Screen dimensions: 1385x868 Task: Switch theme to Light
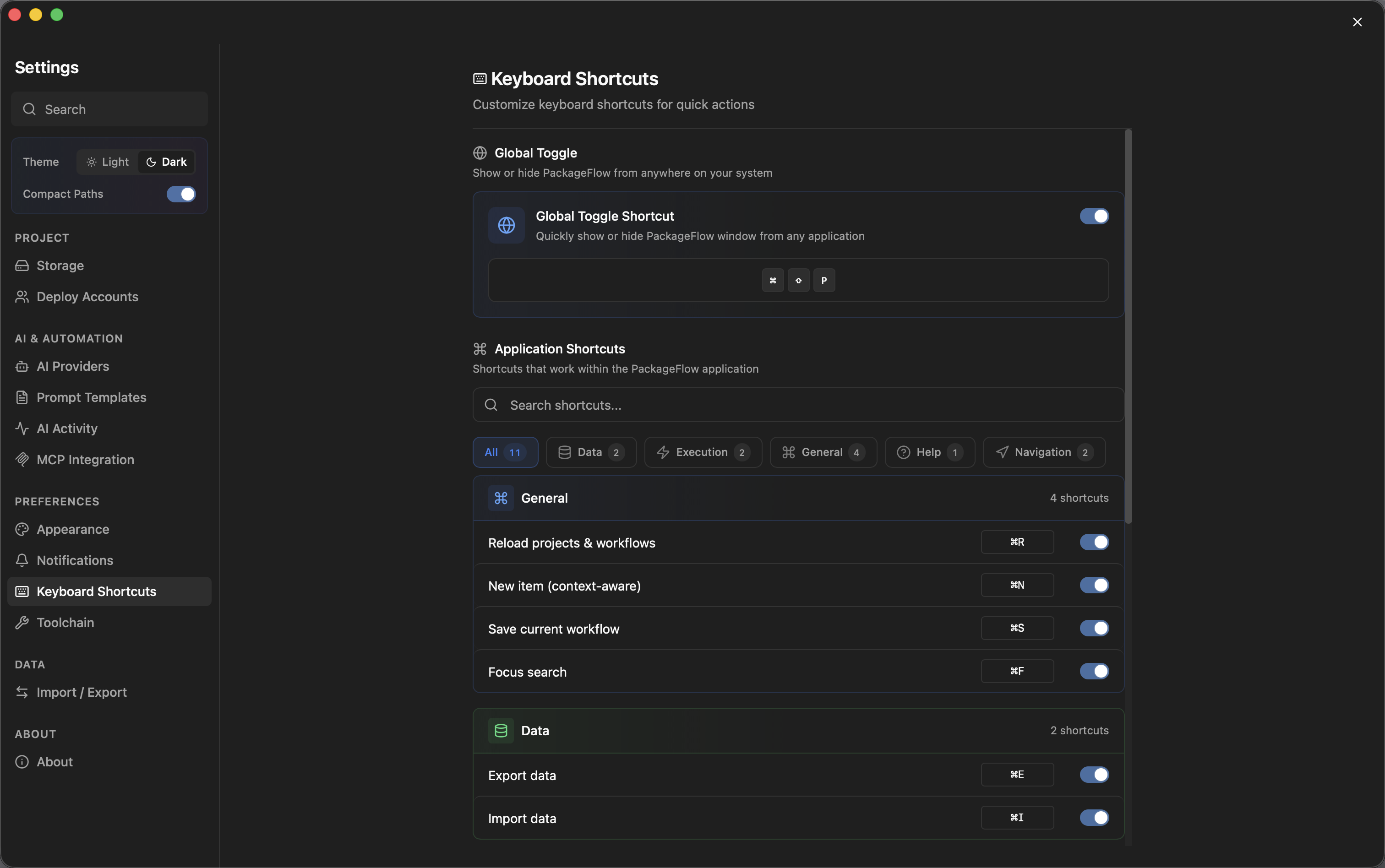[x=107, y=162]
